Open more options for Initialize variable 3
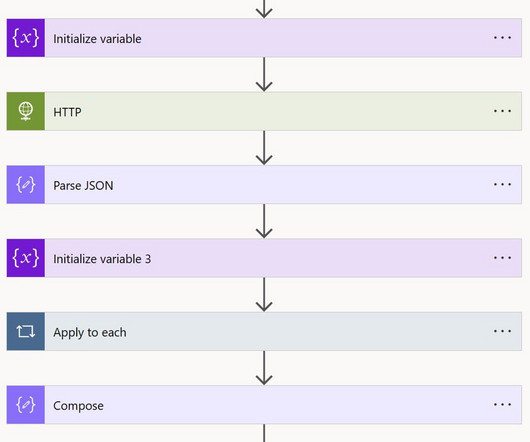530x442 pixels. coord(502,257)
